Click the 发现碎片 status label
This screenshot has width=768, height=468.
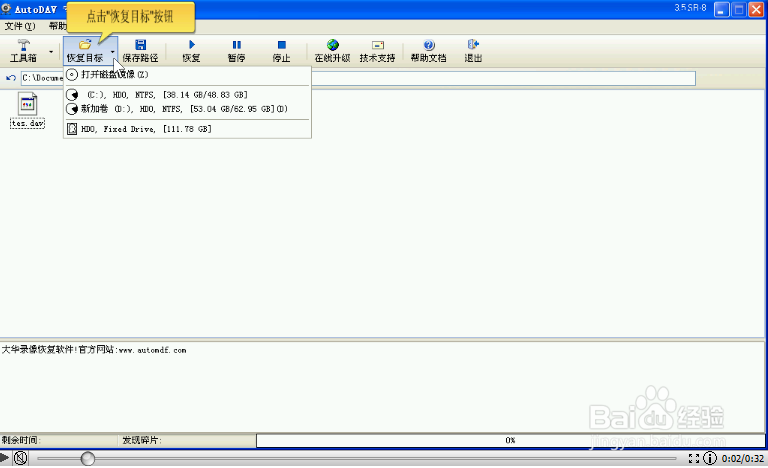pos(142,440)
